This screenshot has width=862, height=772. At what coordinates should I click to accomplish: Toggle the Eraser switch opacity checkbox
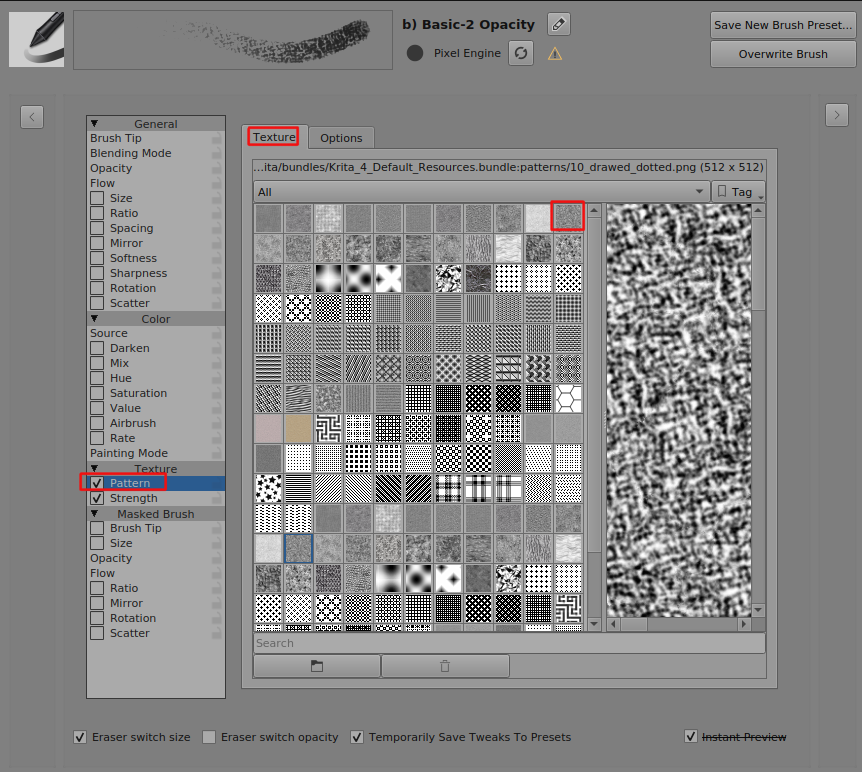[209, 737]
